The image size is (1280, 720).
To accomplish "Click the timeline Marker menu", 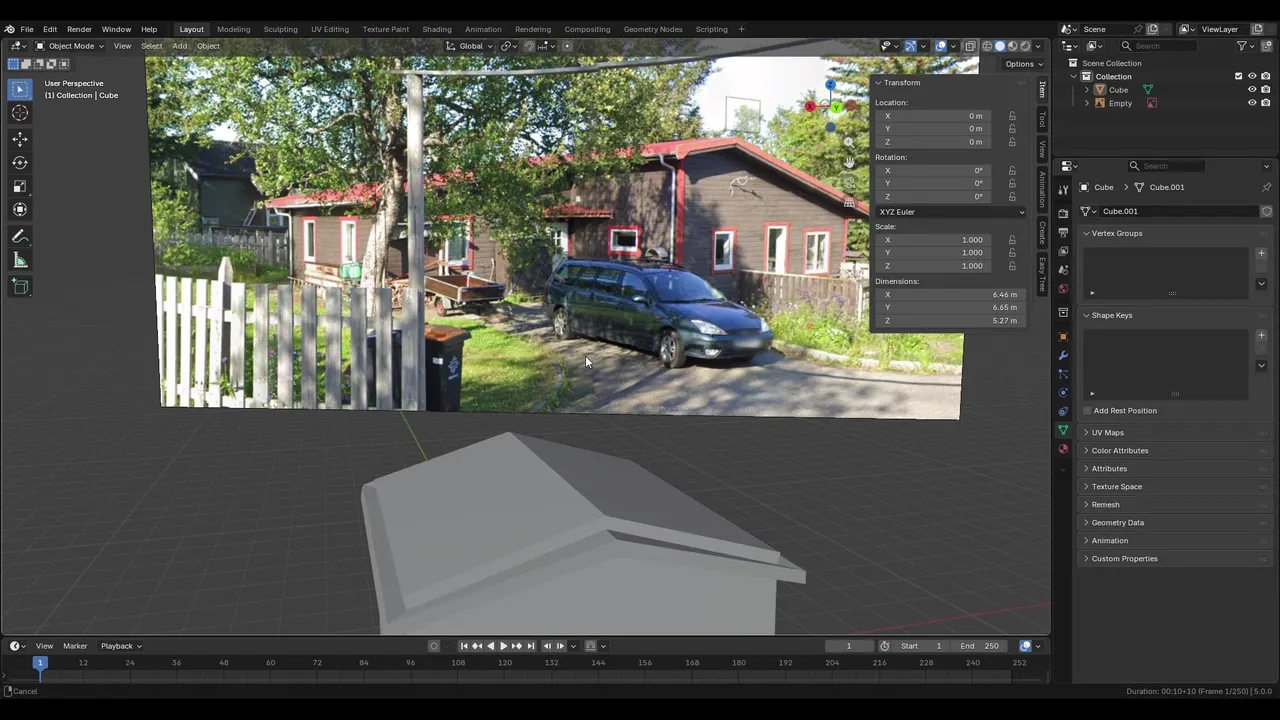I will click(x=75, y=646).
